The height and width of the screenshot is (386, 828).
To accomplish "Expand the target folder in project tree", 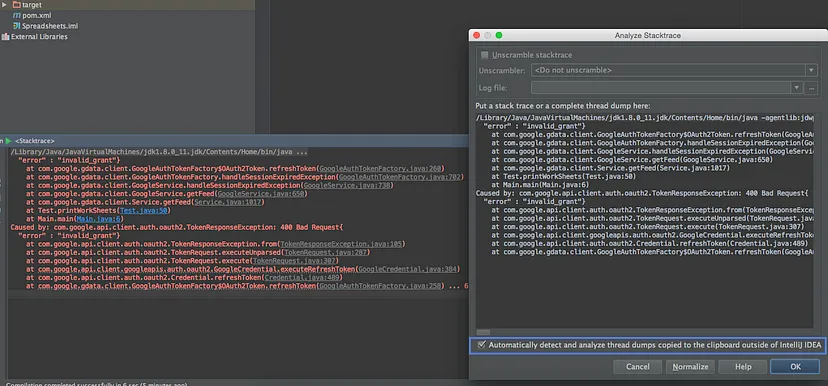I will tap(5, 5).
